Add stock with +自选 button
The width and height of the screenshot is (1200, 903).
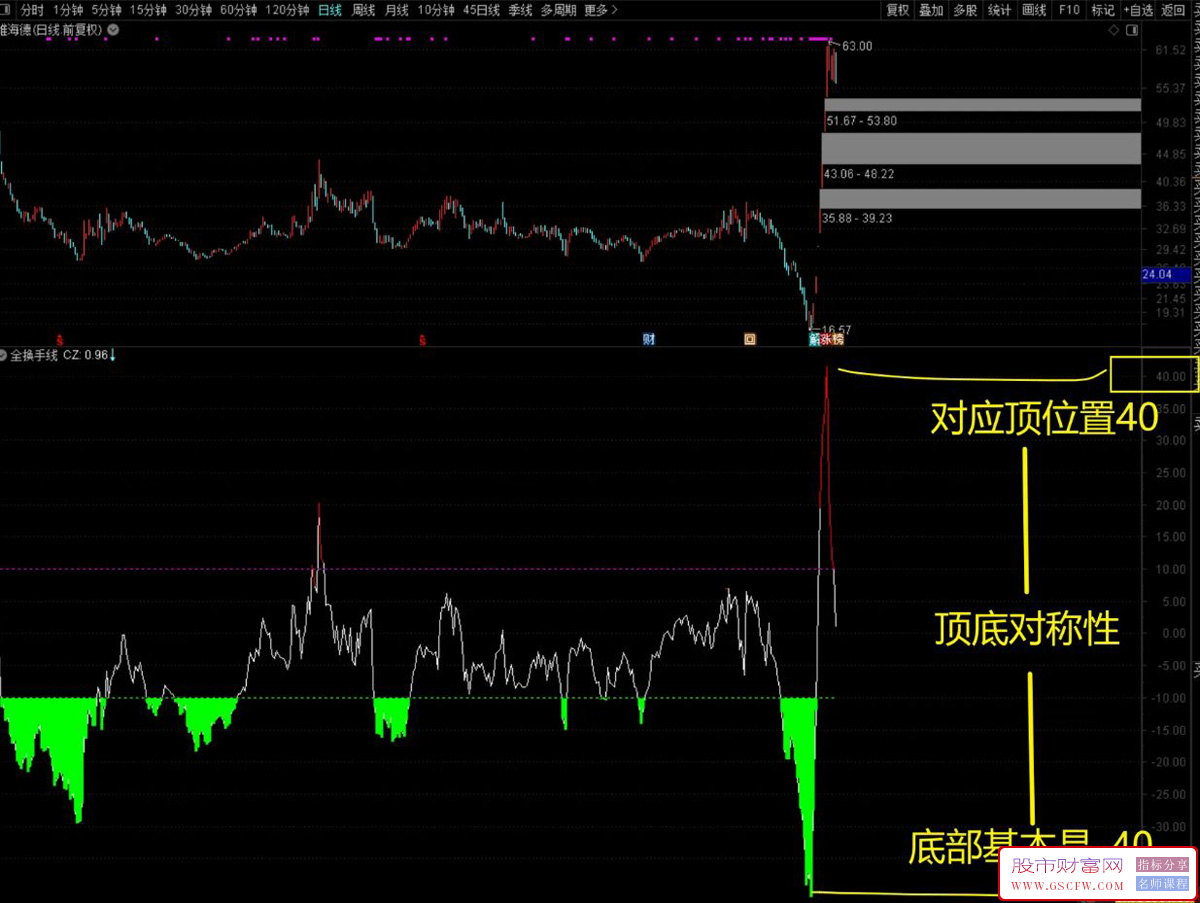click(1138, 10)
